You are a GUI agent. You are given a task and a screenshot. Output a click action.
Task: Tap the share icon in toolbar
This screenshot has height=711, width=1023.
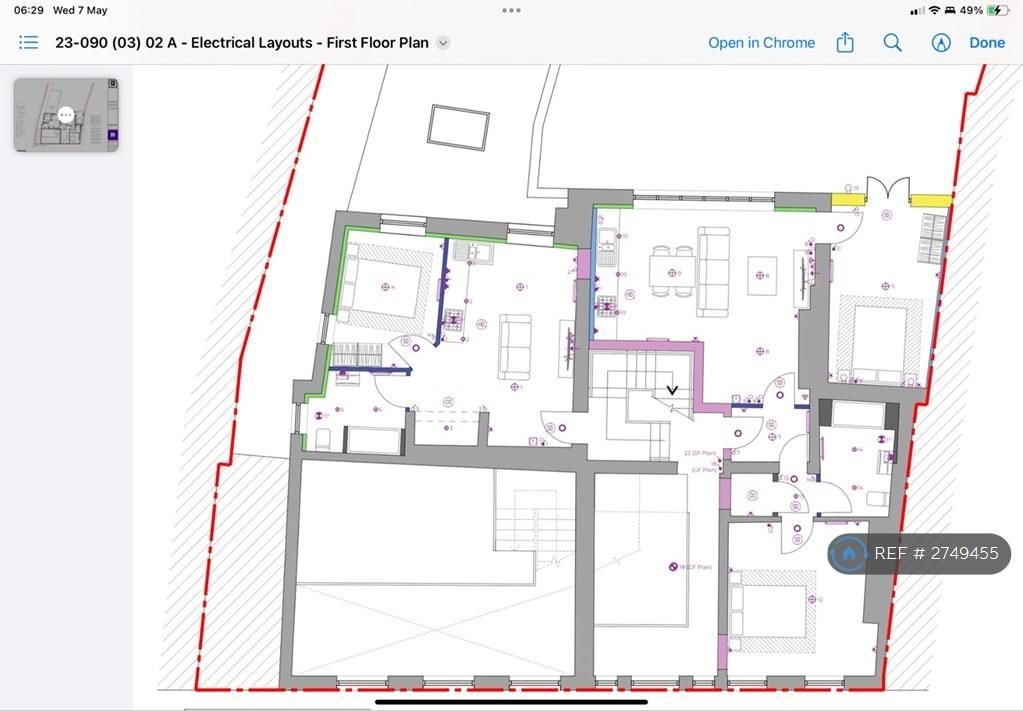845,43
